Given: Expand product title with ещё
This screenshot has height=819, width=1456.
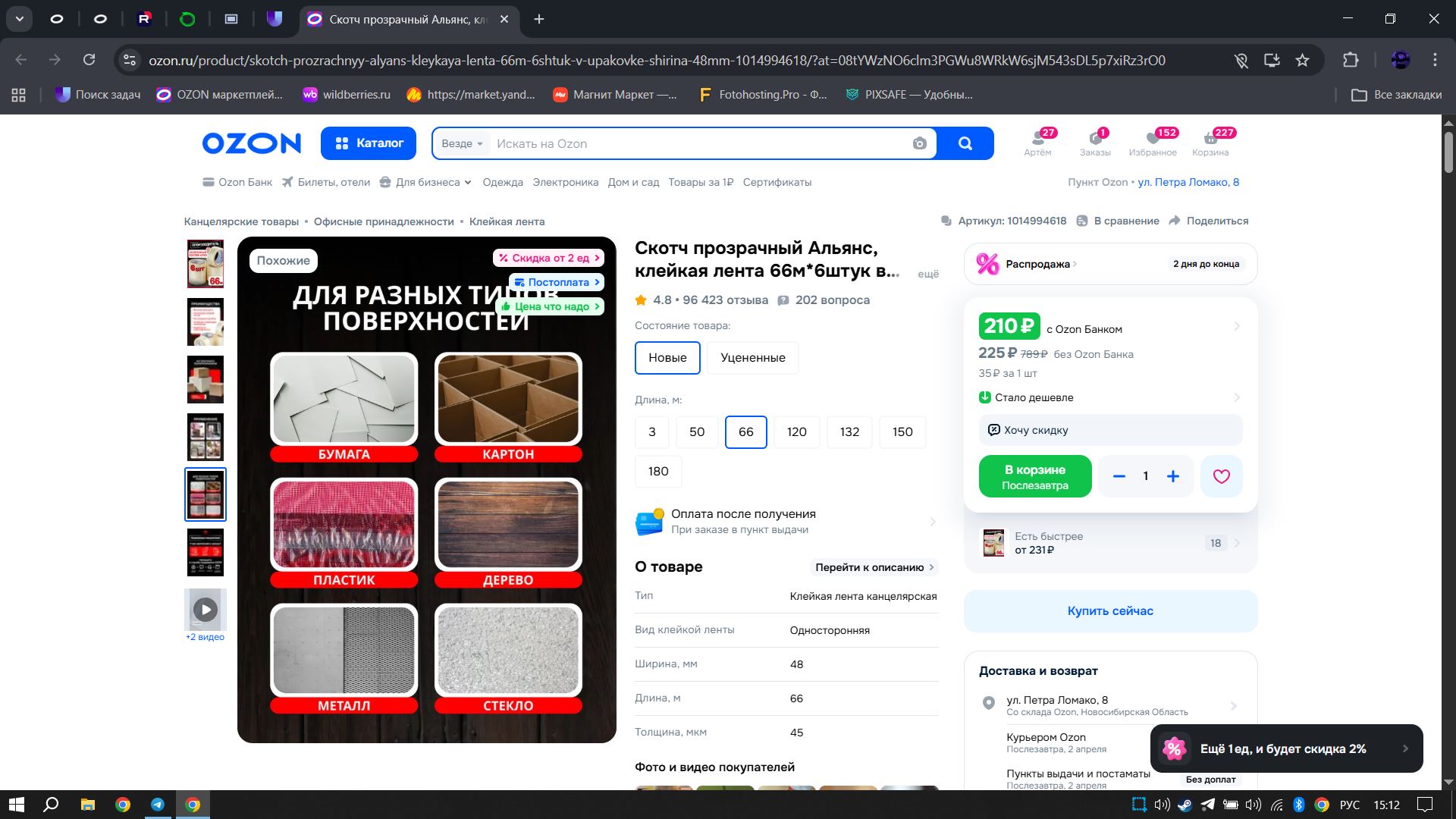Looking at the screenshot, I should (x=927, y=274).
